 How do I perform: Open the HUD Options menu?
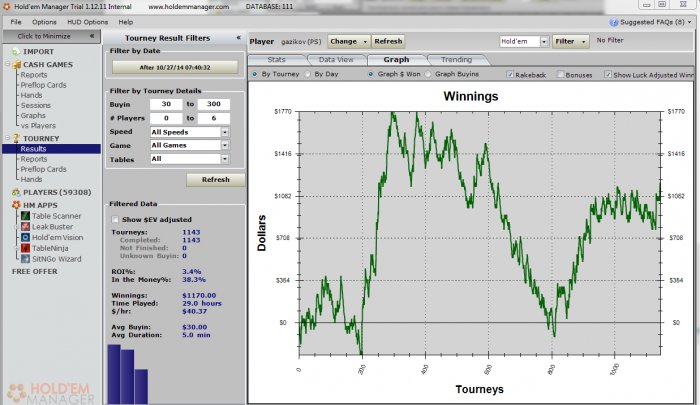[88, 22]
